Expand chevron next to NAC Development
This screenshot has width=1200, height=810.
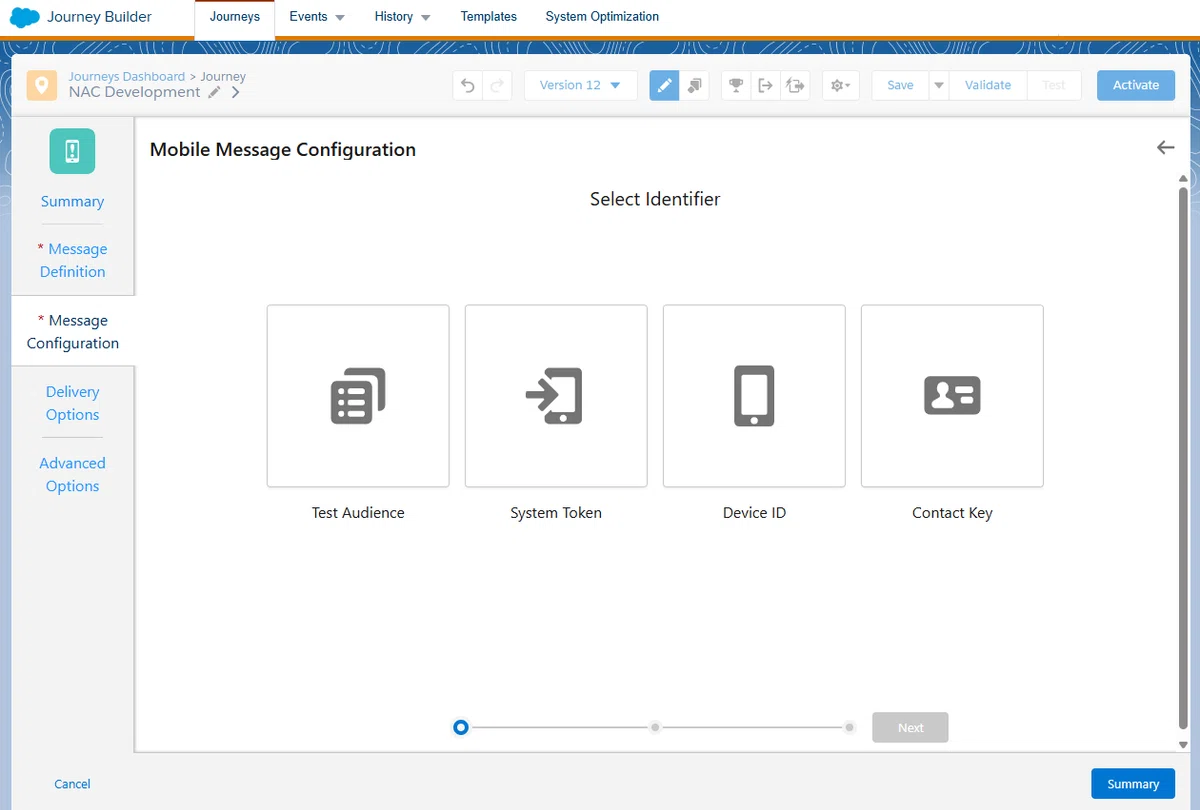point(236,92)
